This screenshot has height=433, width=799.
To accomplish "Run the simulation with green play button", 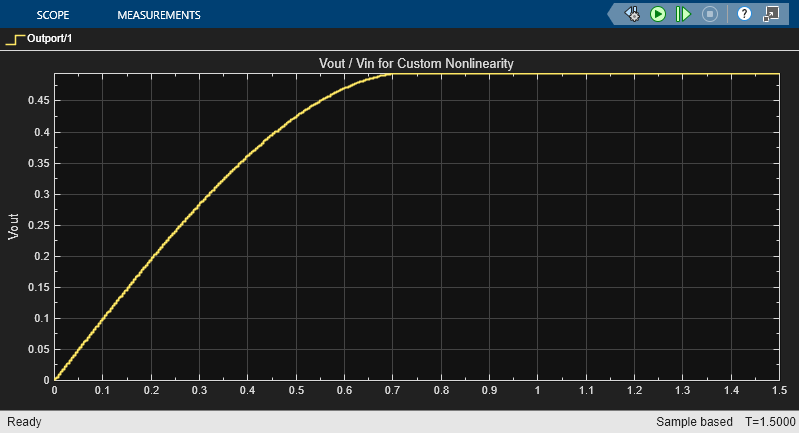I will 658,14.
